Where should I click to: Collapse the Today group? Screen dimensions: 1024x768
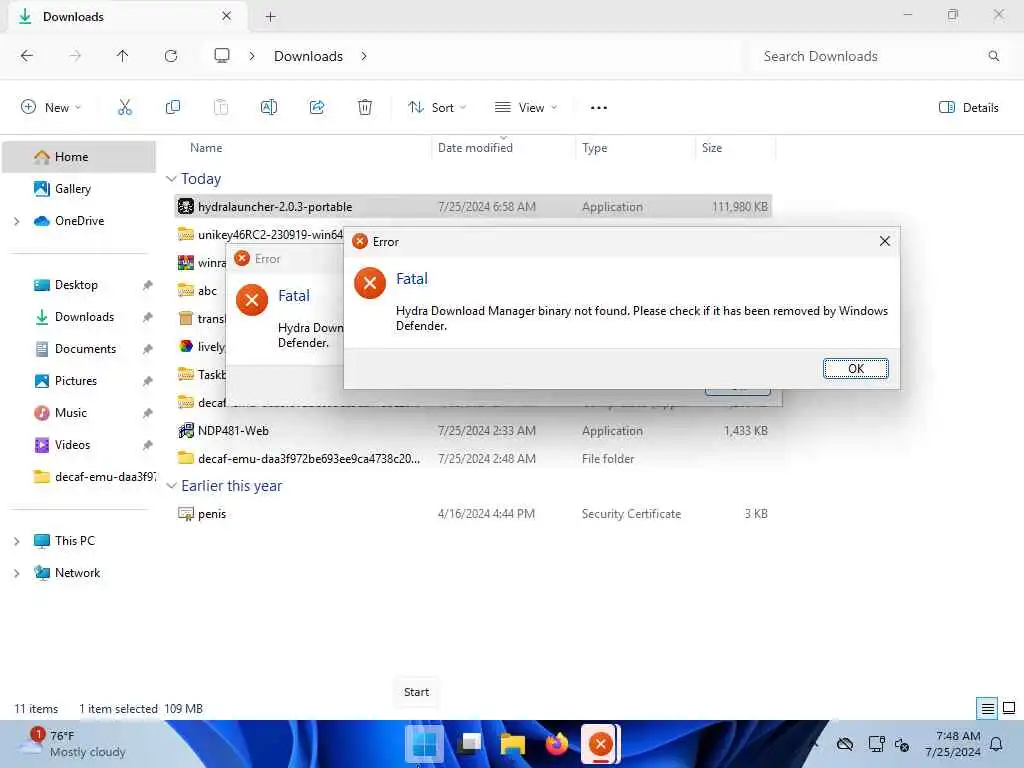(x=172, y=179)
